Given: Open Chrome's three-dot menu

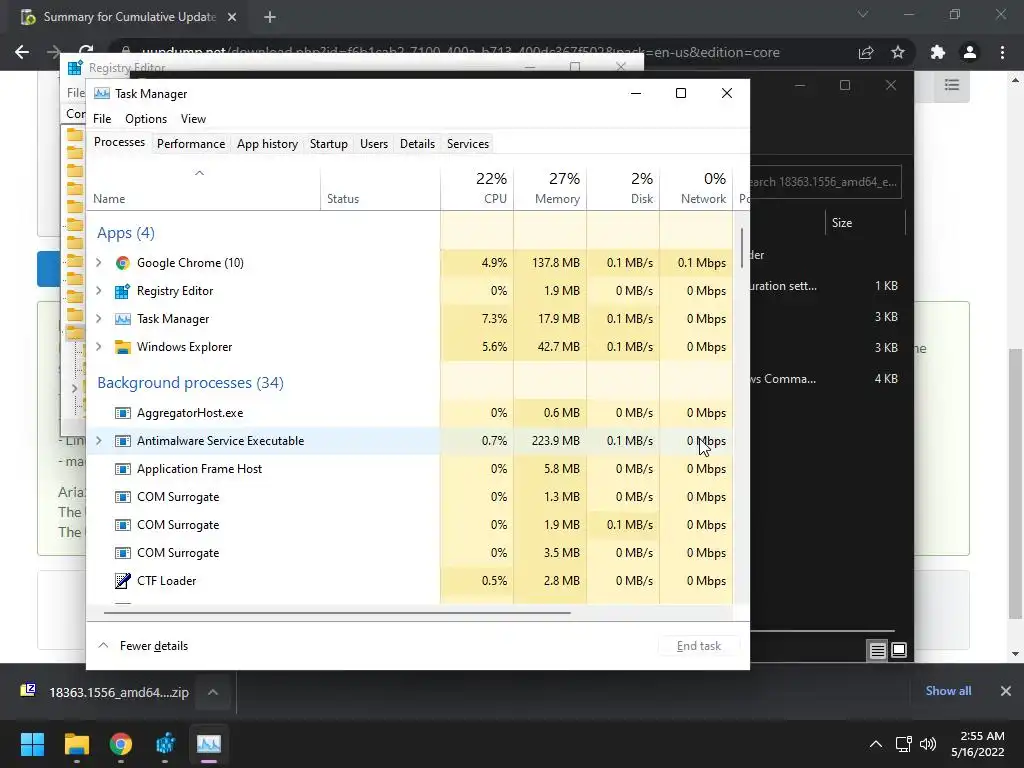Looking at the screenshot, I should (x=1002, y=52).
